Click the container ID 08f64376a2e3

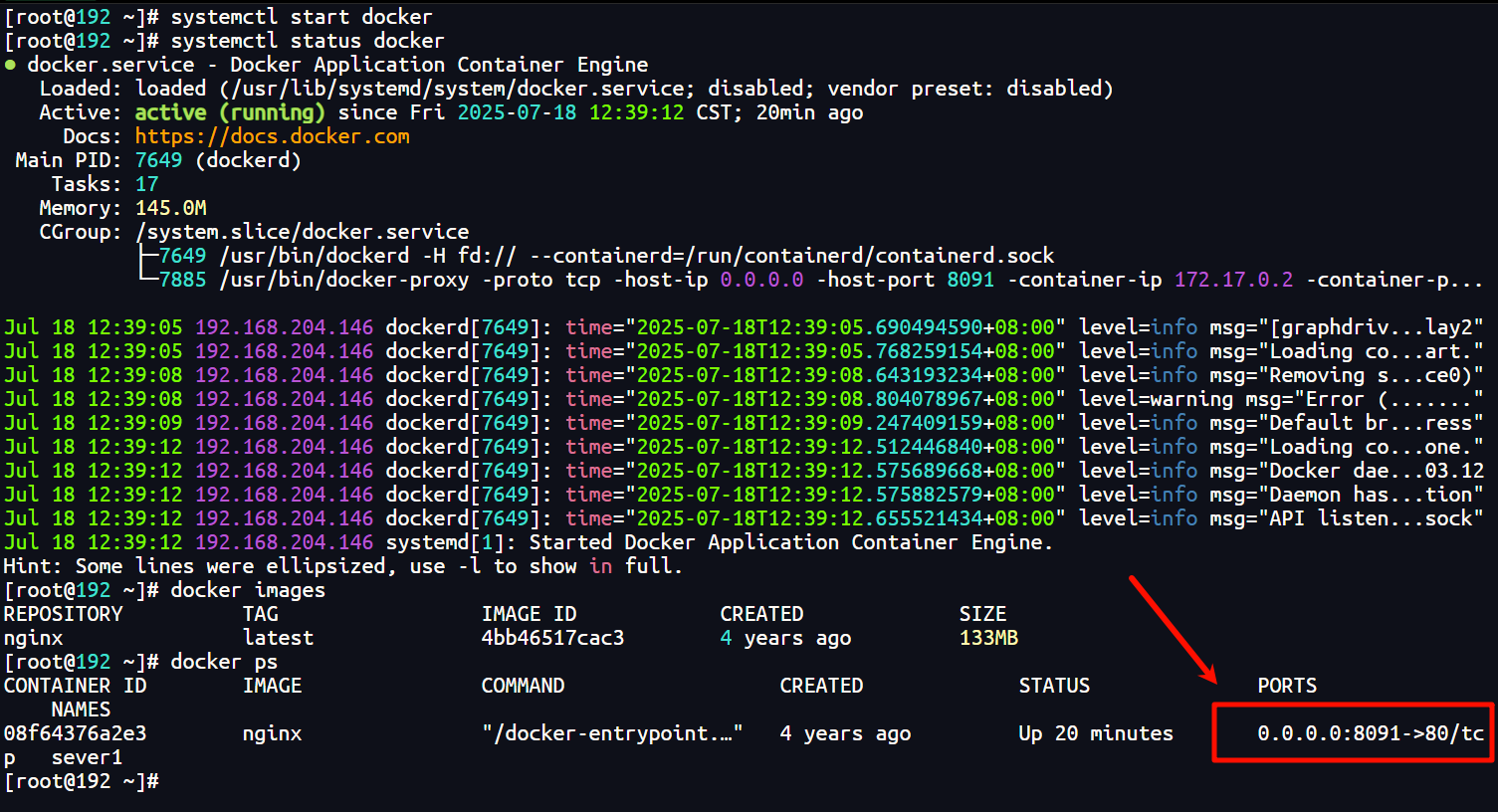(x=75, y=733)
